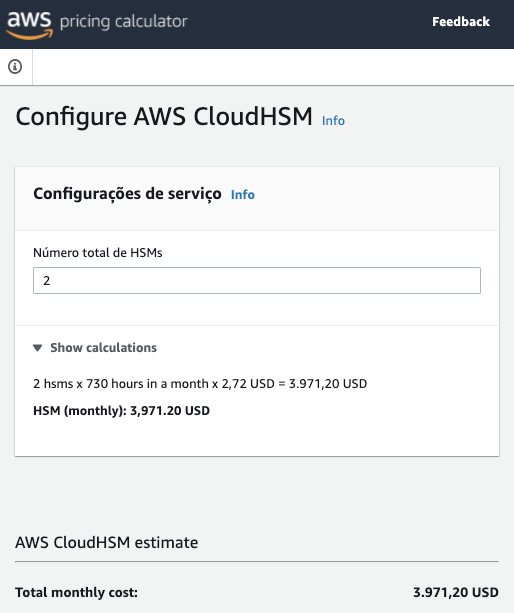Screen dimensions: 514x613
Task: Select the 3.971,20 USD total cost value
Action: (x=456, y=592)
